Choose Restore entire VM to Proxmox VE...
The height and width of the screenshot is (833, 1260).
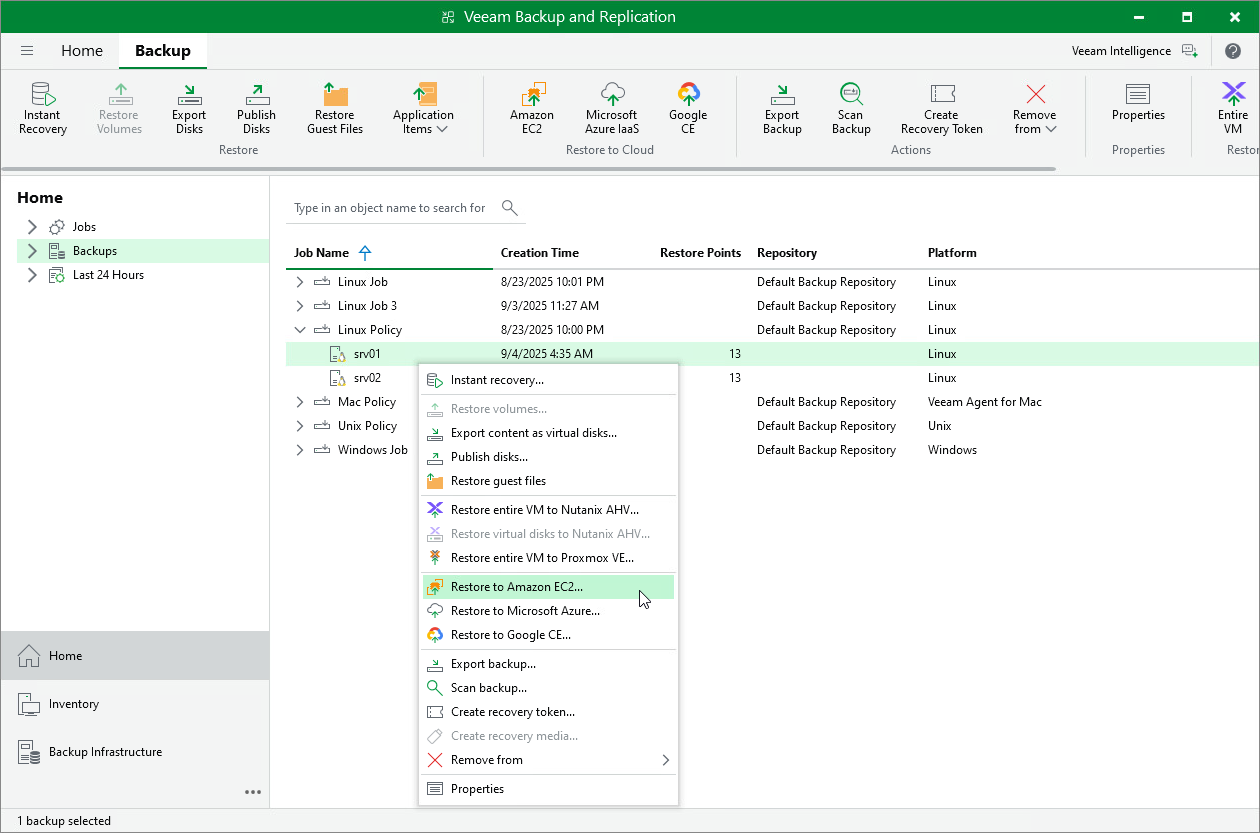548,558
